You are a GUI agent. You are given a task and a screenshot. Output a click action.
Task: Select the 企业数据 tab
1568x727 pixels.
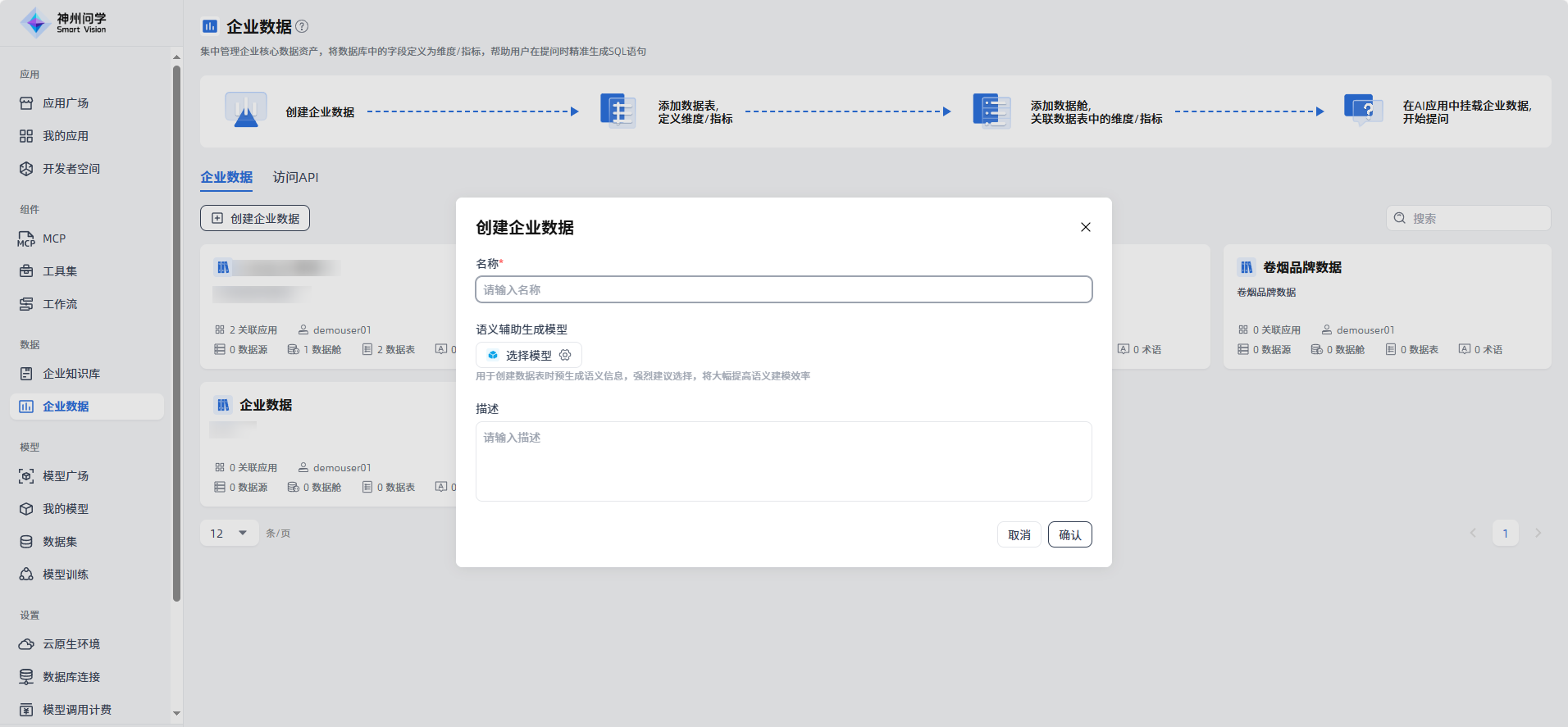click(226, 177)
